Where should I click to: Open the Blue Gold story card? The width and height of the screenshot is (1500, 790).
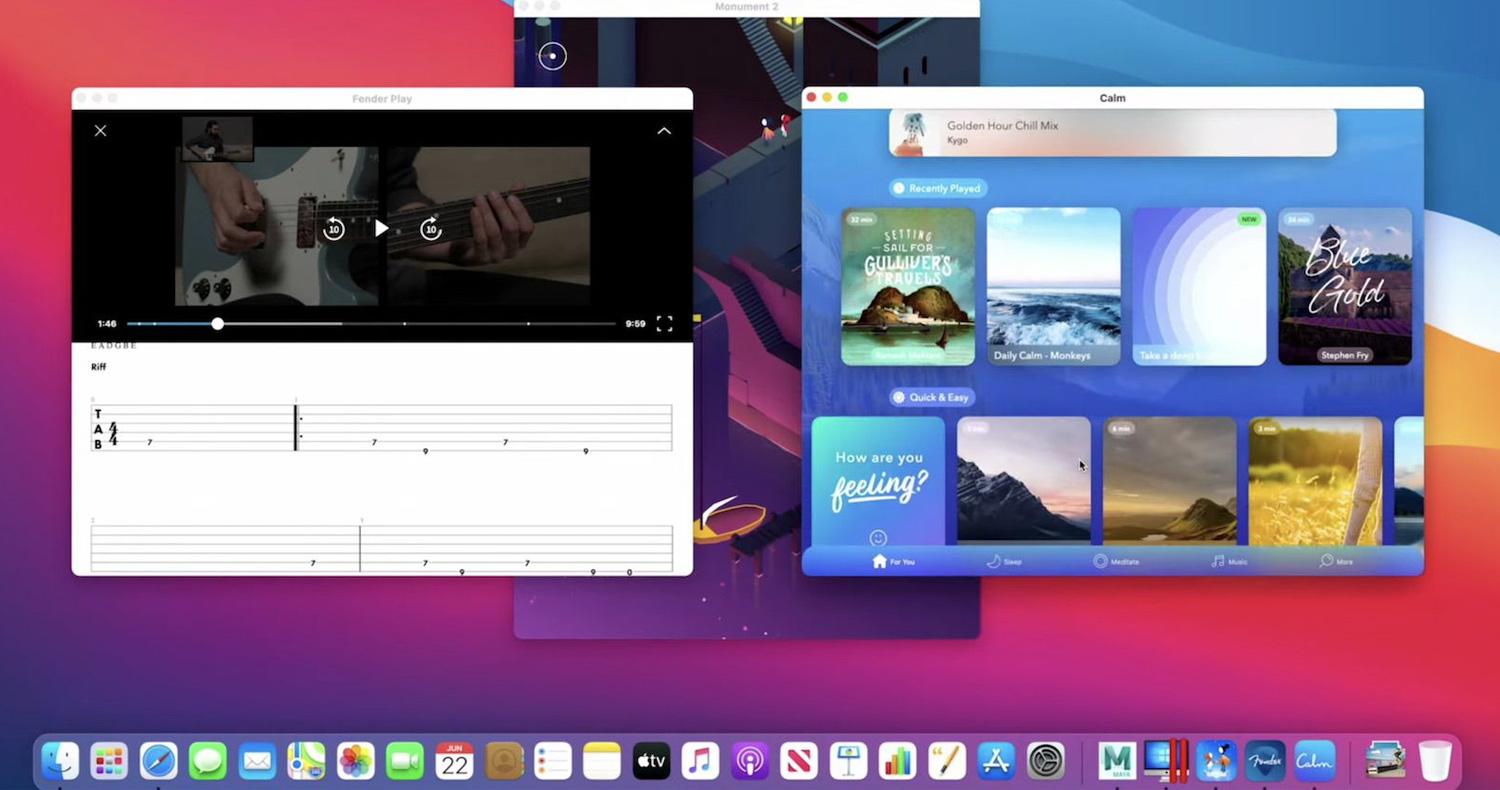1345,286
